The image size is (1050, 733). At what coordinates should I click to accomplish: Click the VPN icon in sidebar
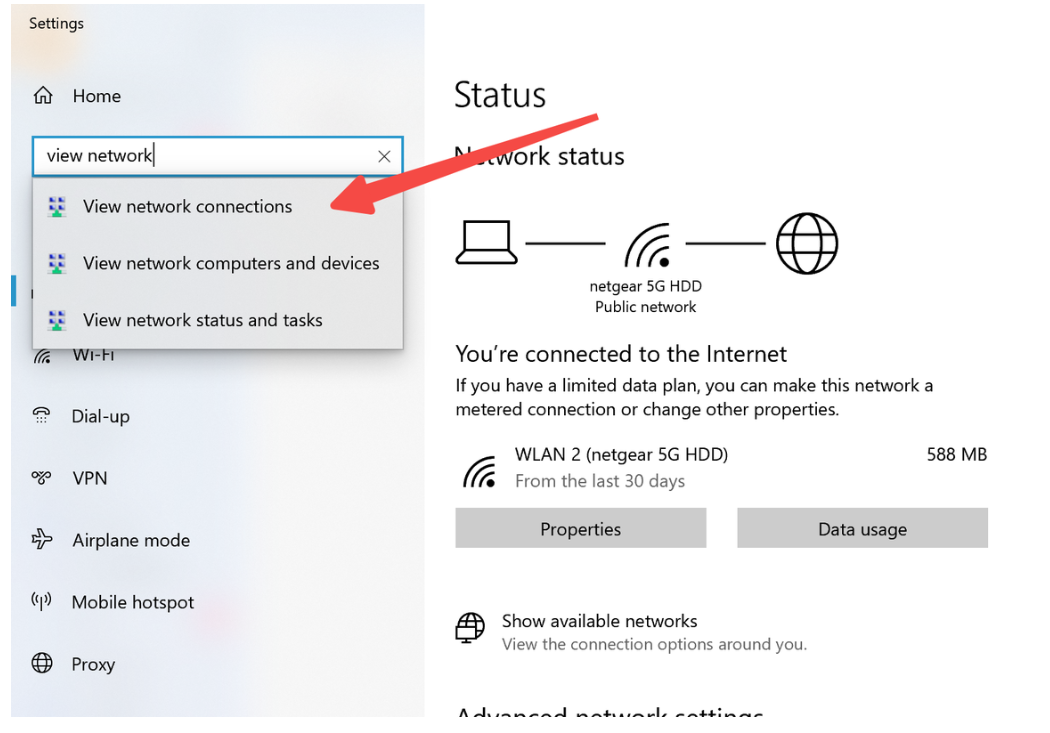tap(42, 478)
